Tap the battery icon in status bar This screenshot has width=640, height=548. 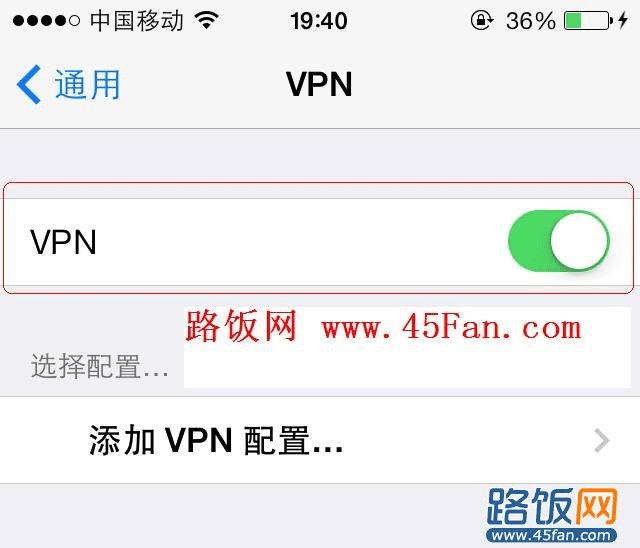click(589, 20)
